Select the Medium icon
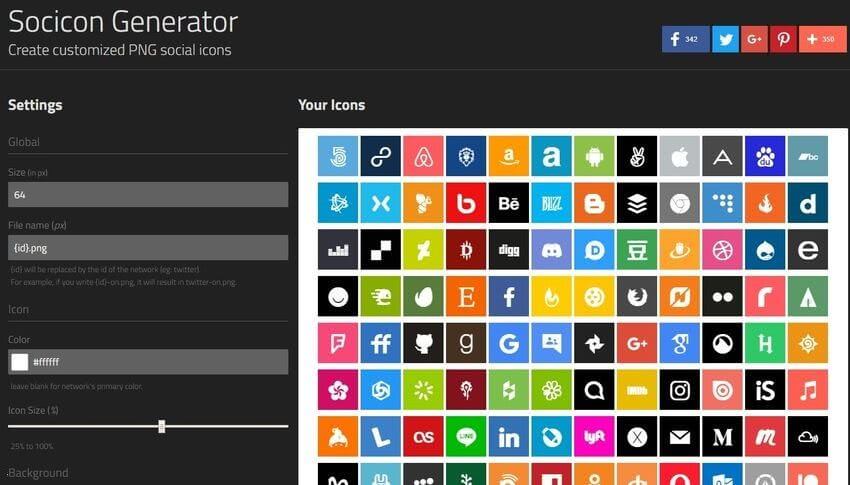Screen dimensions: 850x485 (723, 437)
